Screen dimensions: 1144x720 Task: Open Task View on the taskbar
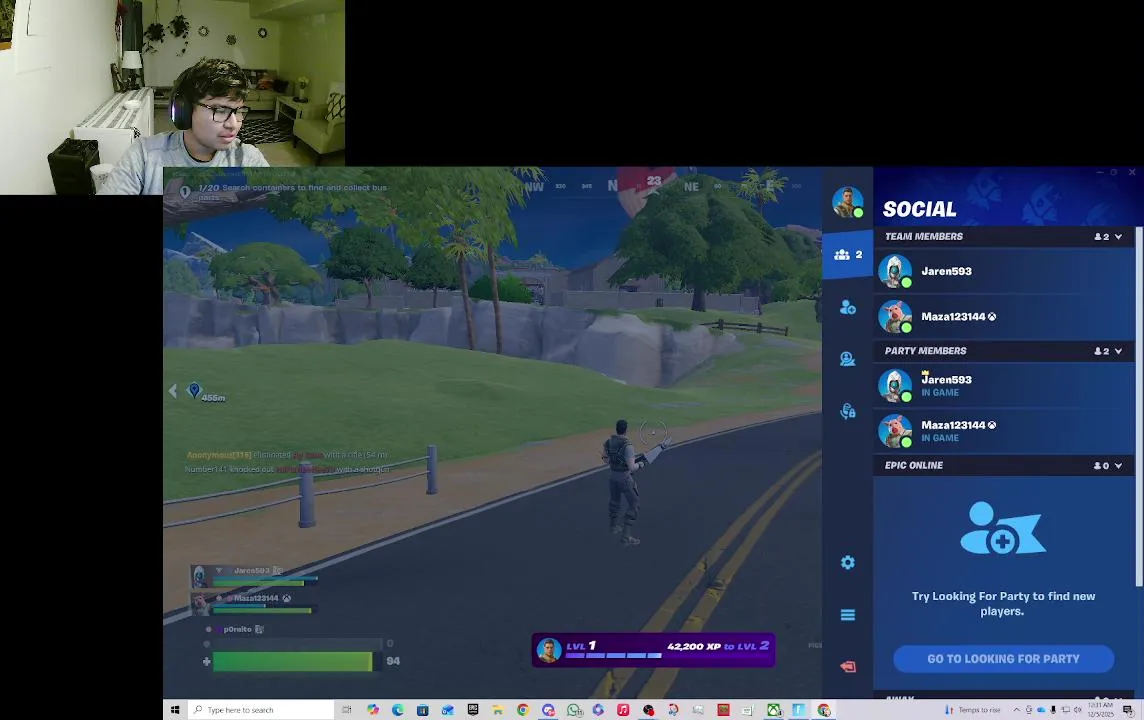tap(347, 710)
